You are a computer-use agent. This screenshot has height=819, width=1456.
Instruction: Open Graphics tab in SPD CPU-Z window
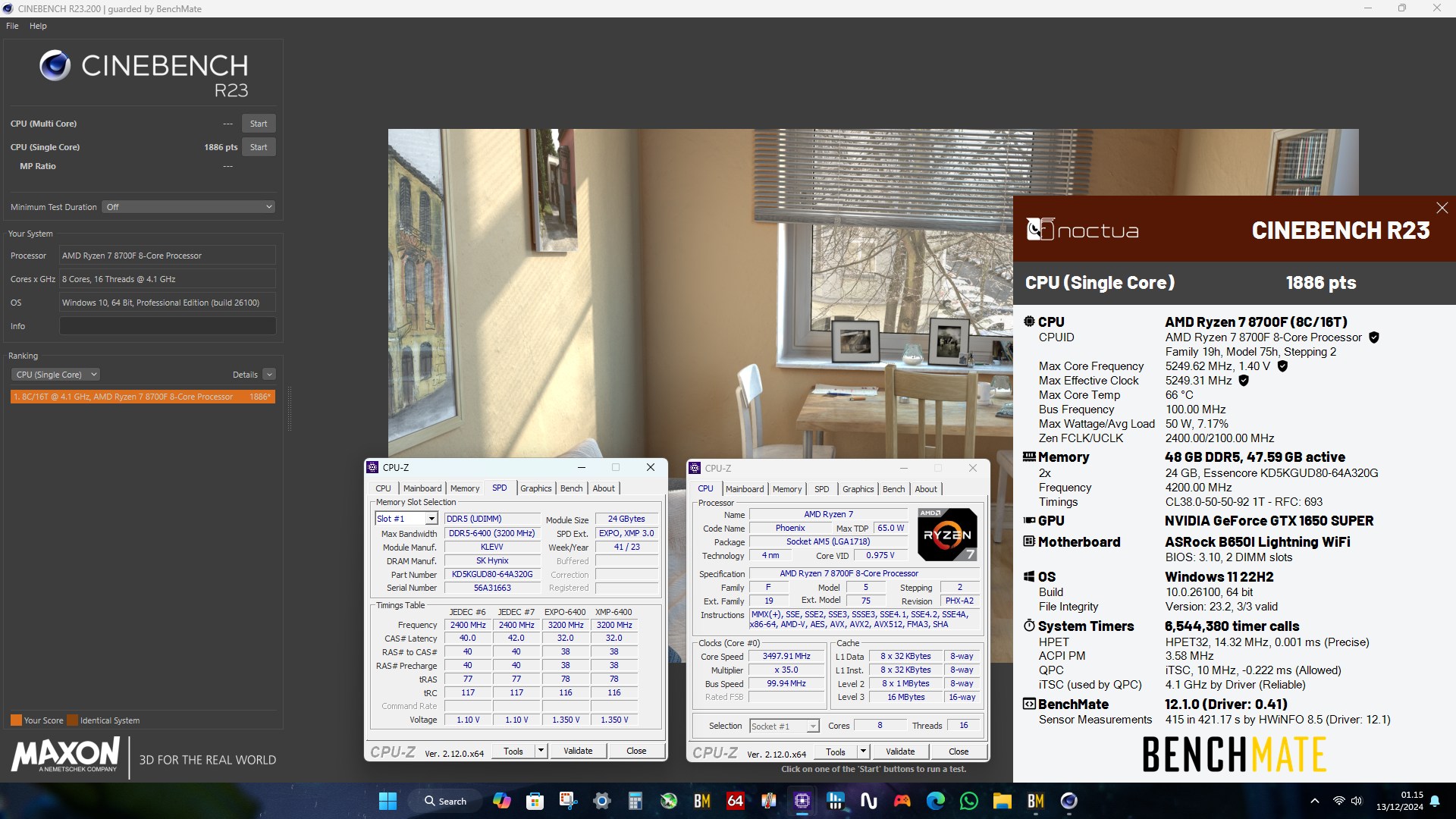pos(535,488)
